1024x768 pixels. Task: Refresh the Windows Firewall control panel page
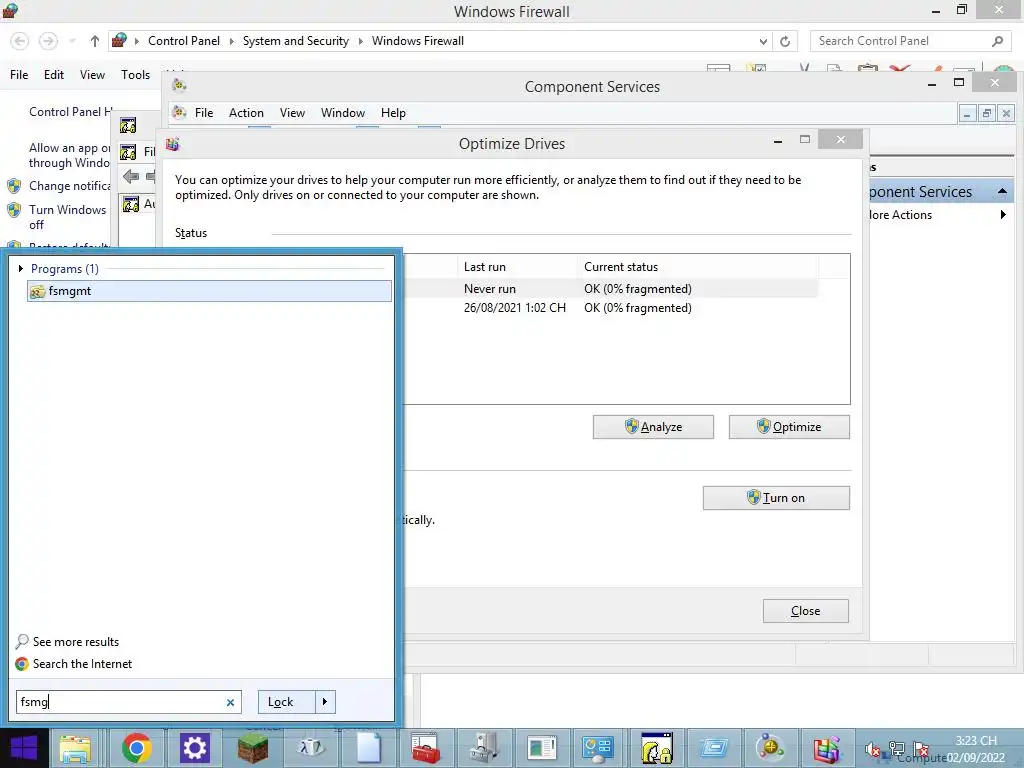pyautogui.click(x=785, y=41)
